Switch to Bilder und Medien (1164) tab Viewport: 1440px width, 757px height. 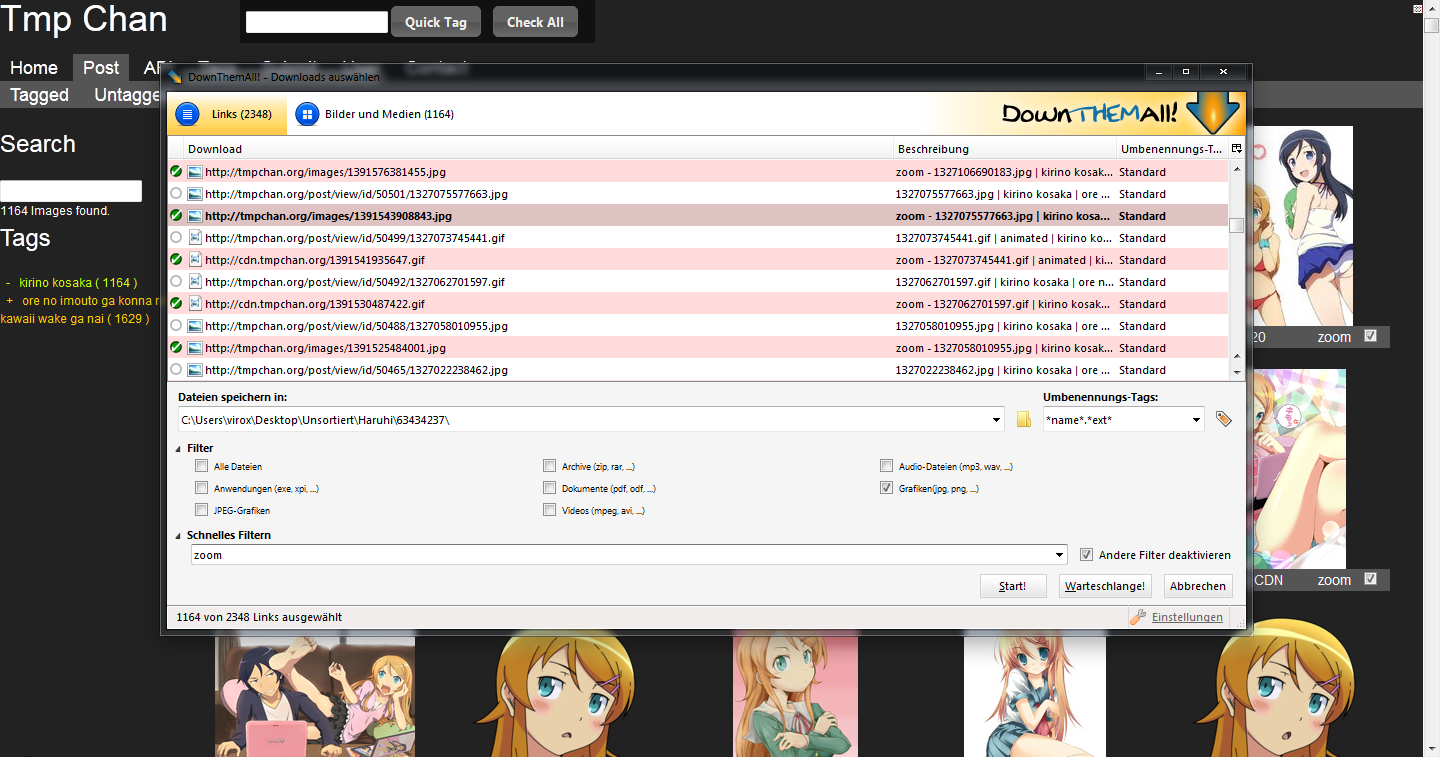376,115
